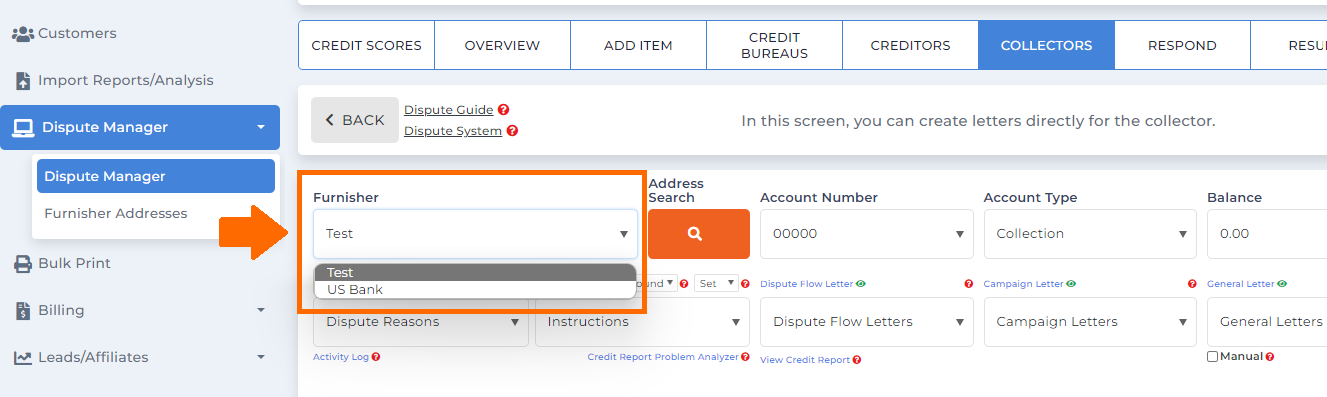The height and width of the screenshot is (397, 1327).
Task: Expand the Leads/Affiliates menu arrow
Action: (260, 358)
